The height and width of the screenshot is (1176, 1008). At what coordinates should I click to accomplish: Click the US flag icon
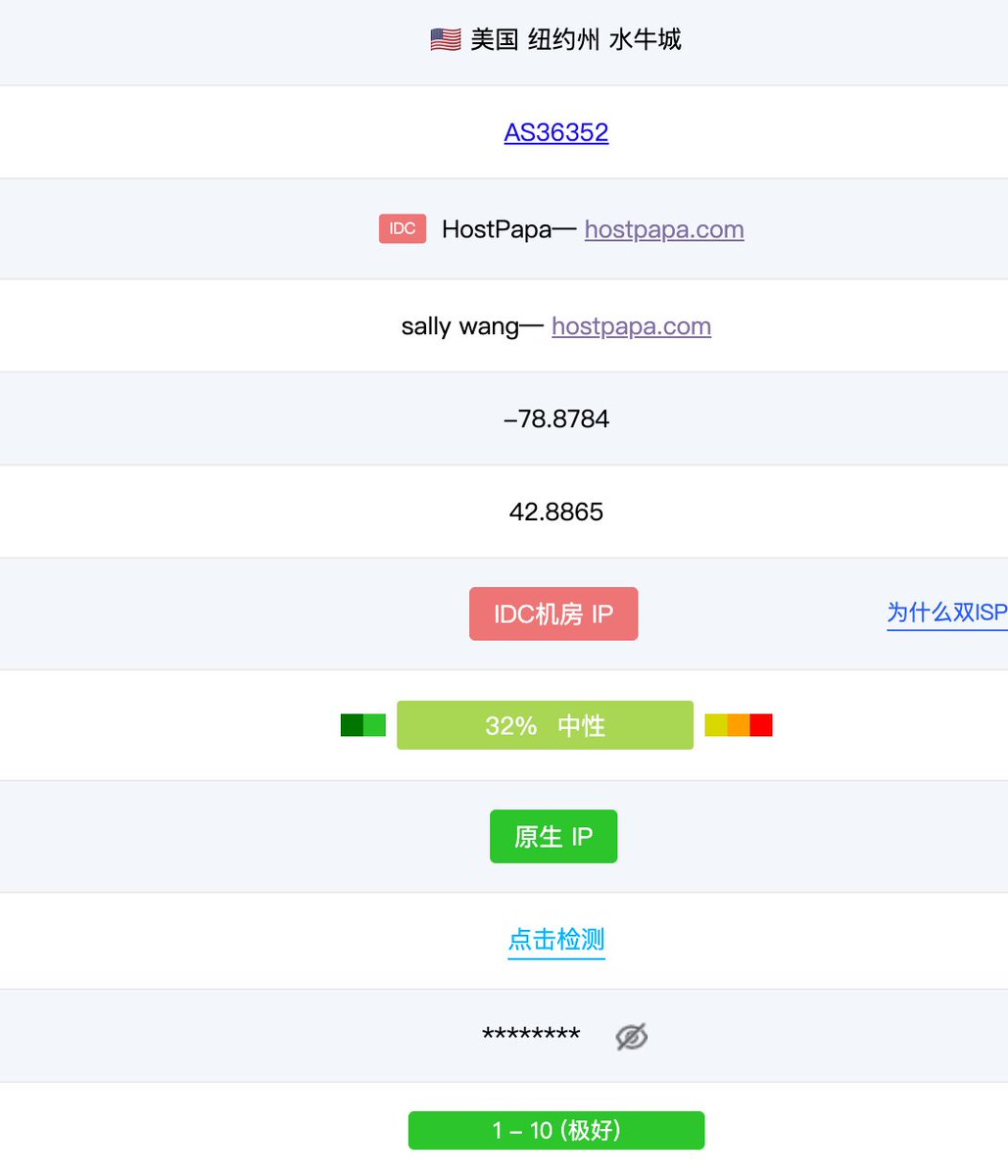(x=446, y=39)
